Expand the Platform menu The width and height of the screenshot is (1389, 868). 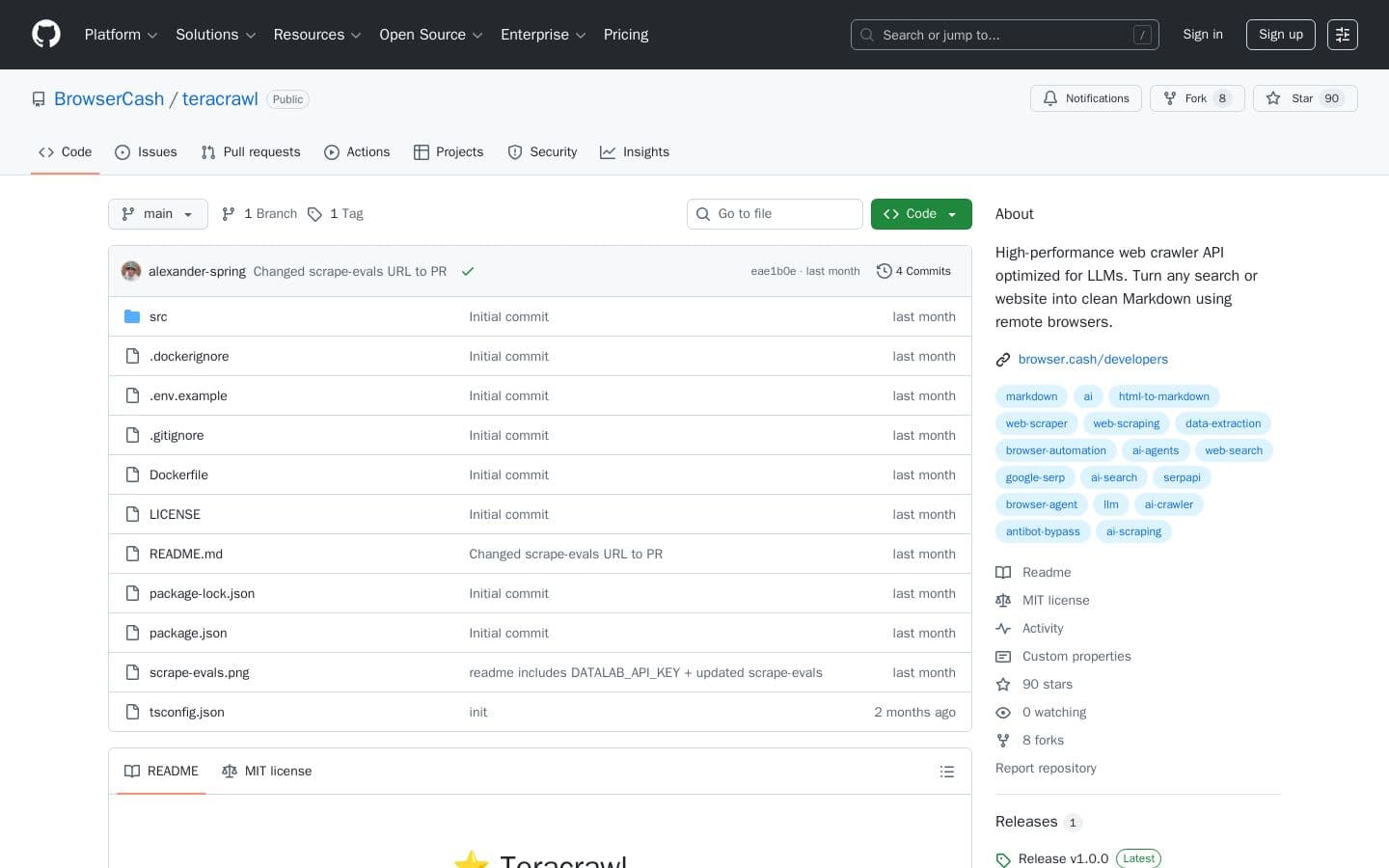[x=121, y=35]
